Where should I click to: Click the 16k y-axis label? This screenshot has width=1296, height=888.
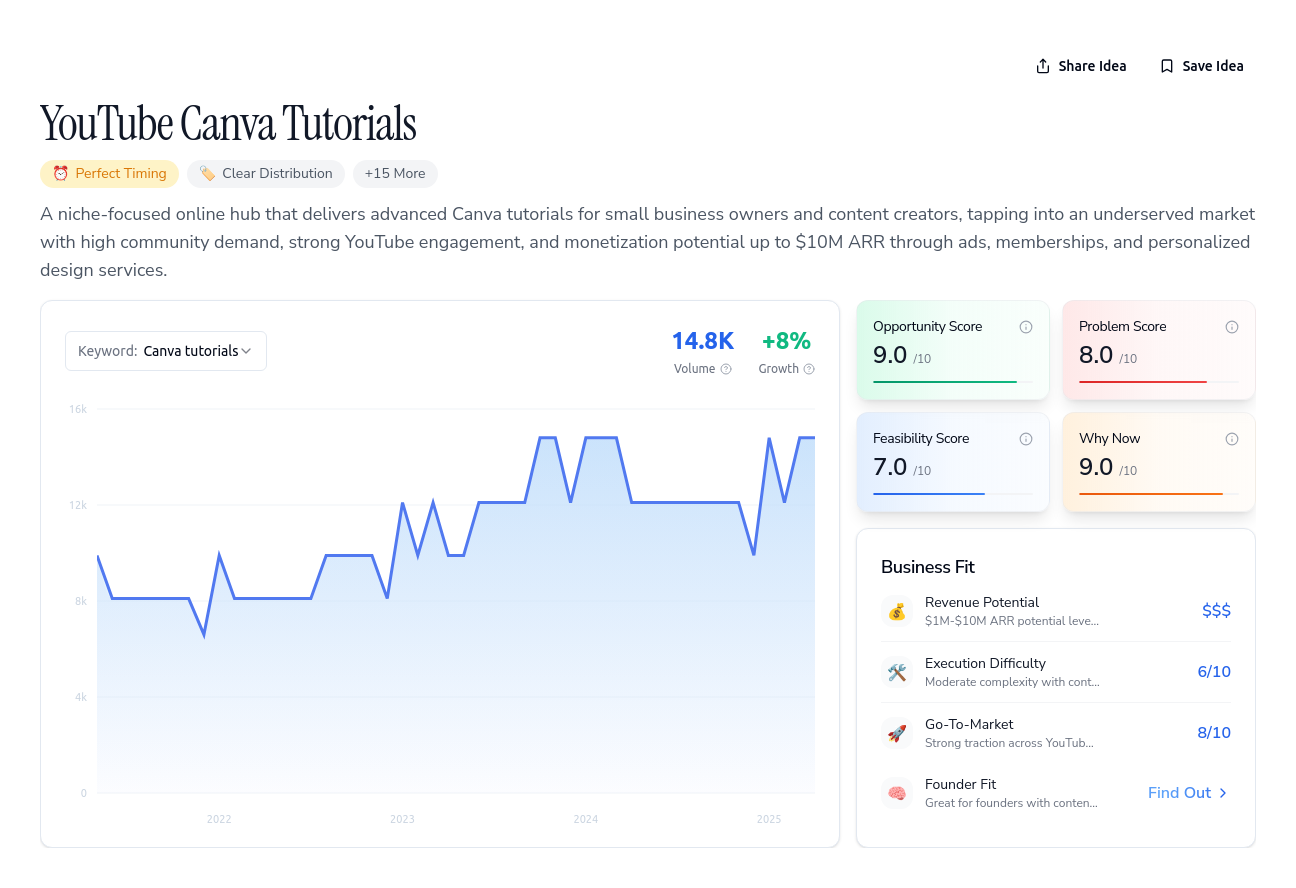[x=78, y=409]
